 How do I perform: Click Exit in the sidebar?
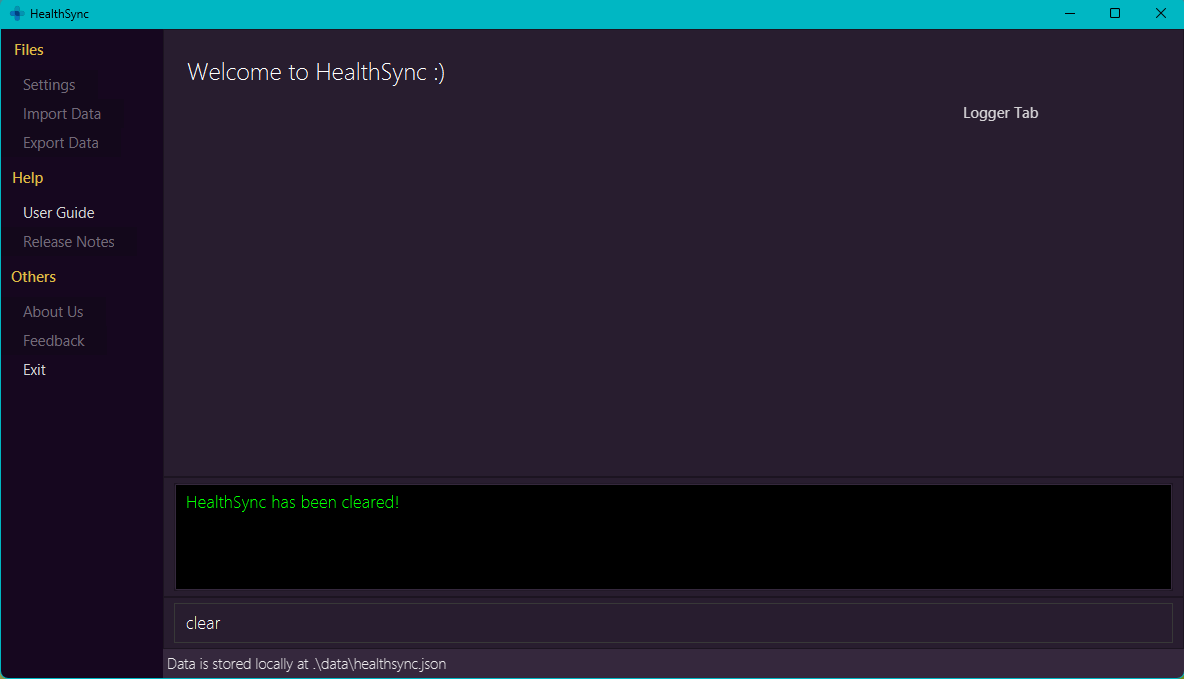[34, 370]
